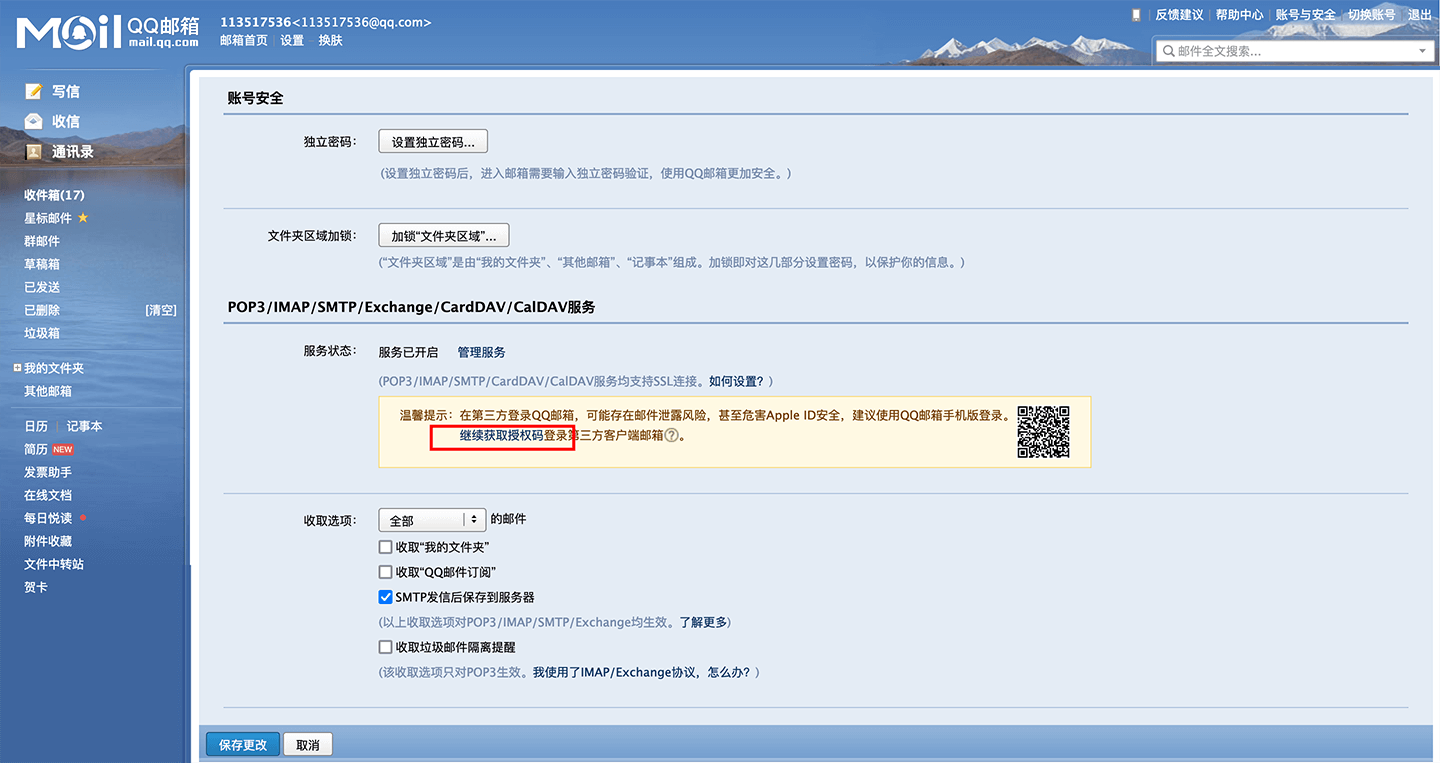Screen dimensions: 1440x763
Task: Open 其他邮箱 in sidebar
Action: click(48, 391)
